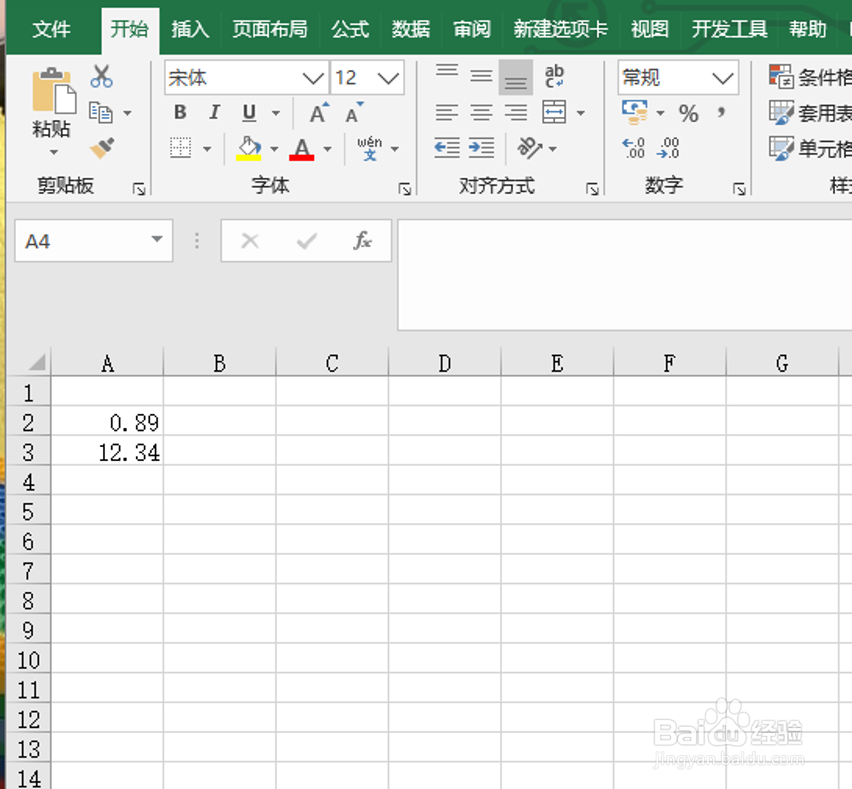
Task: Switch to the 审阅 Review tab
Action: pos(472,29)
